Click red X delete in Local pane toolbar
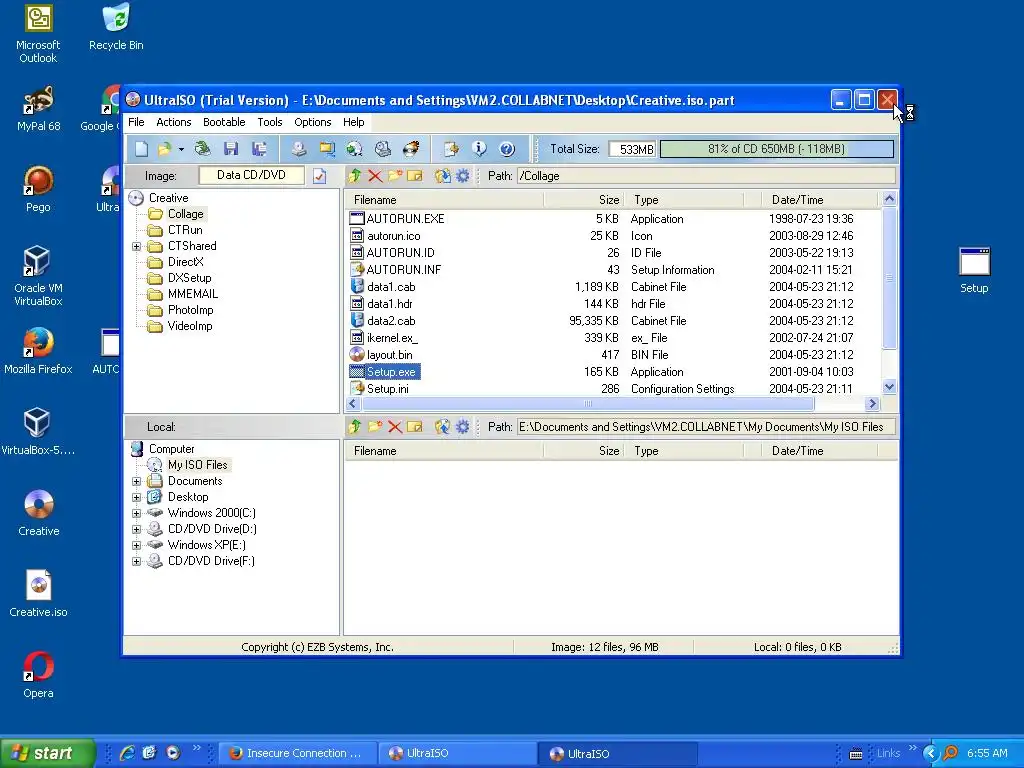1024x768 pixels. pyautogui.click(x=394, y=426)
